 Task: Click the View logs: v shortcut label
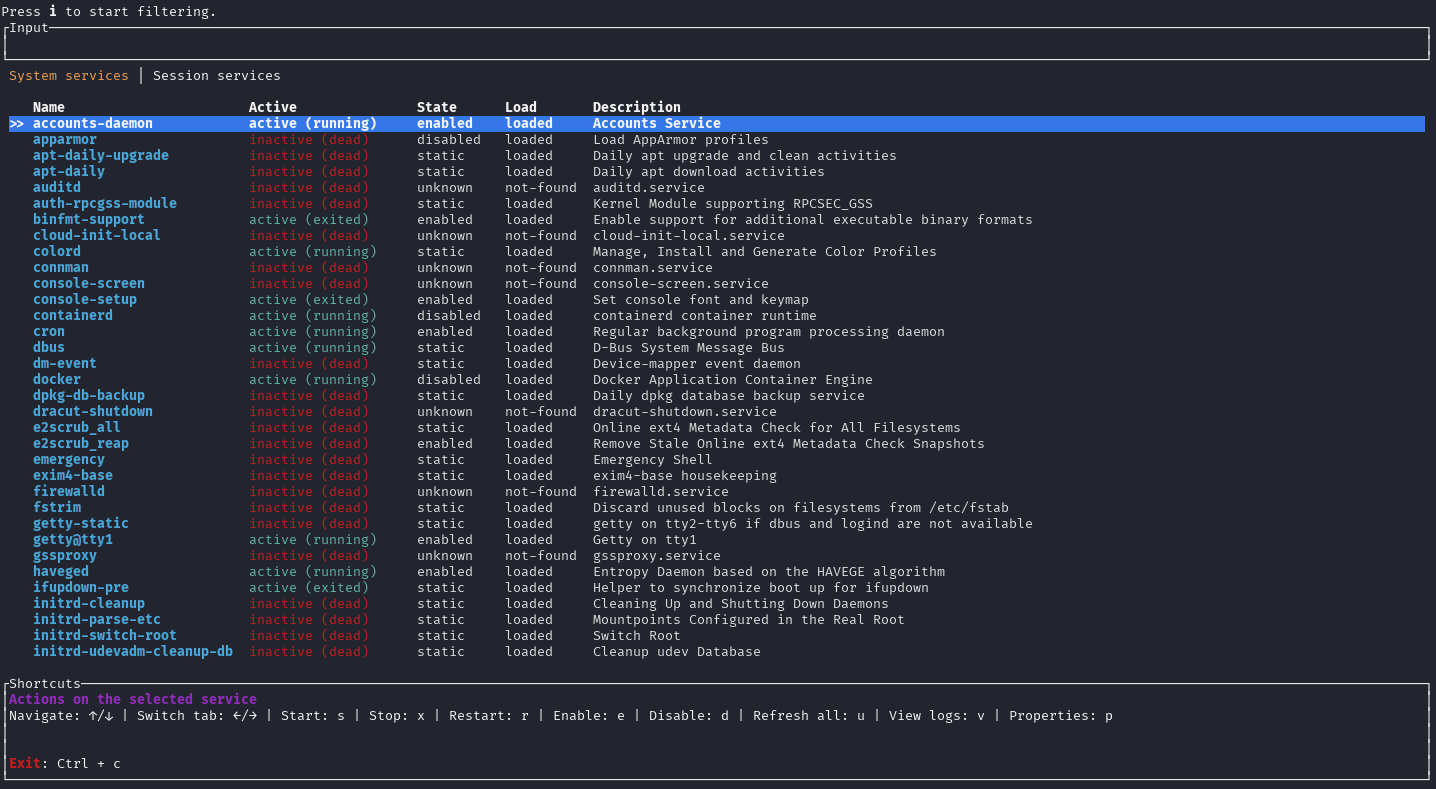(935, 715)
